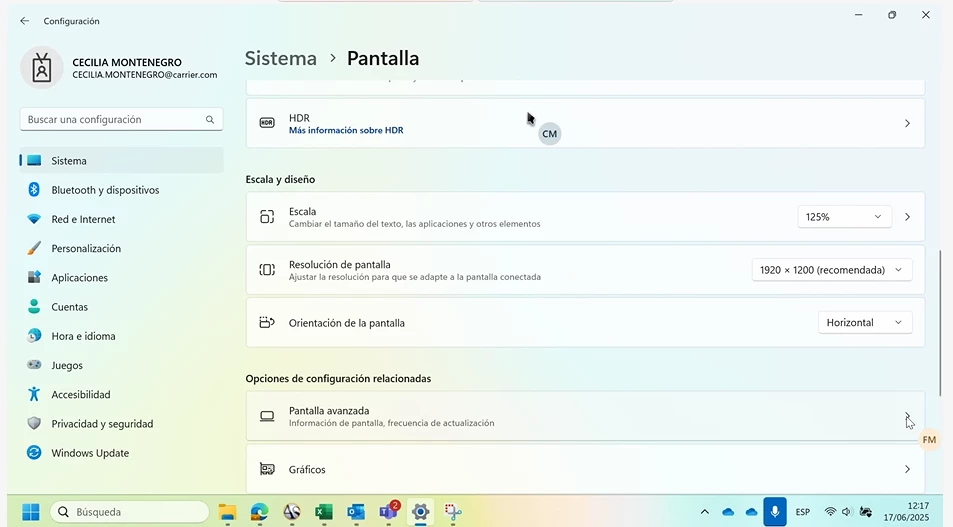Click the battery tray icon

click(x=865, y=512)
